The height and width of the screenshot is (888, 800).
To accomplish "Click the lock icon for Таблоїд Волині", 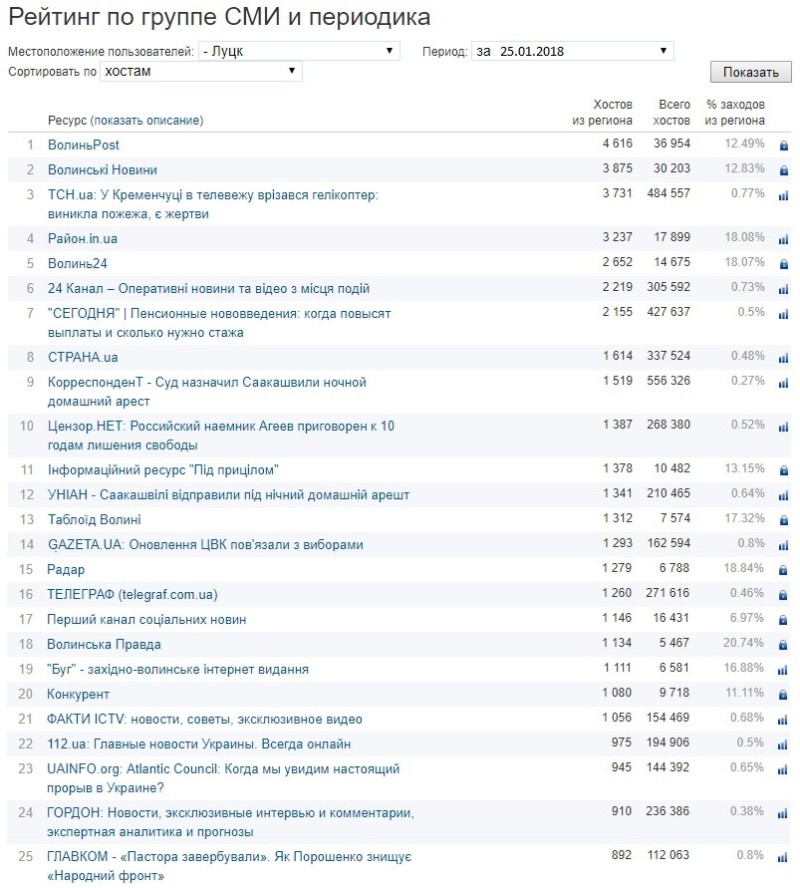I will pos(784,520).
